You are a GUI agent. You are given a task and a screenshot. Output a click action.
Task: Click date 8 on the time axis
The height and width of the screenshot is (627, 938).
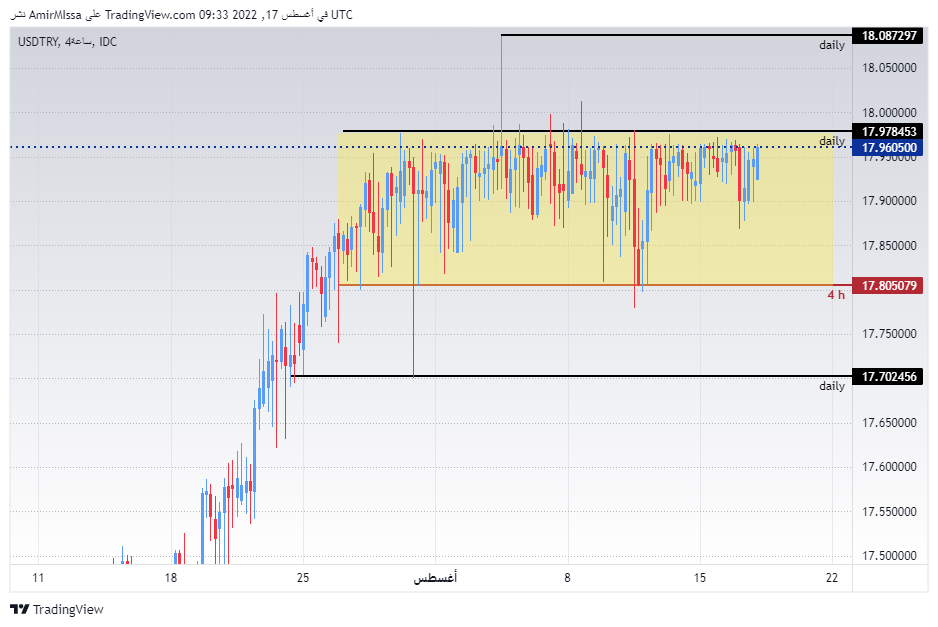click(x=568, y=578)
